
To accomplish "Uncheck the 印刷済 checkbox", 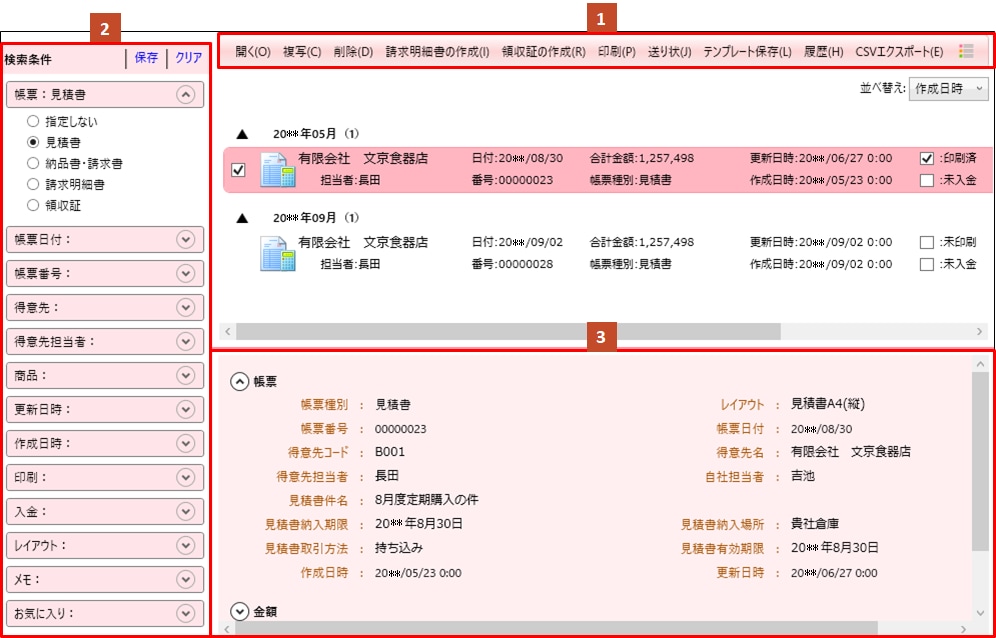I will tap(926, 158).
